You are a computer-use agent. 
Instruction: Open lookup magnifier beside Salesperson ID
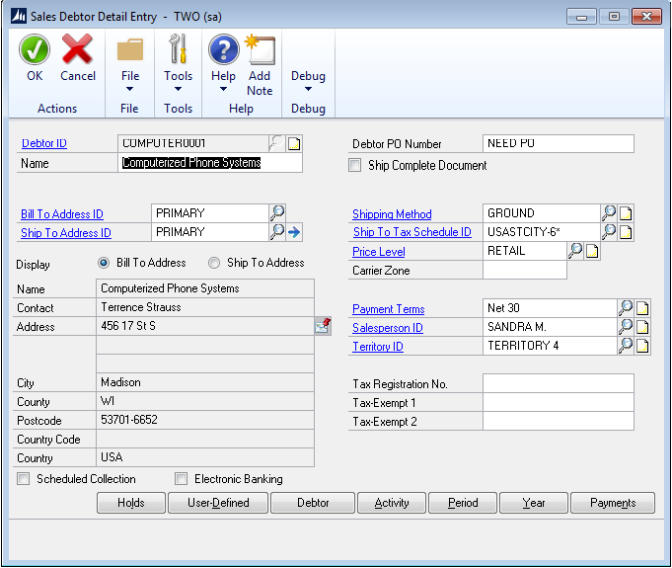point(626,327)
